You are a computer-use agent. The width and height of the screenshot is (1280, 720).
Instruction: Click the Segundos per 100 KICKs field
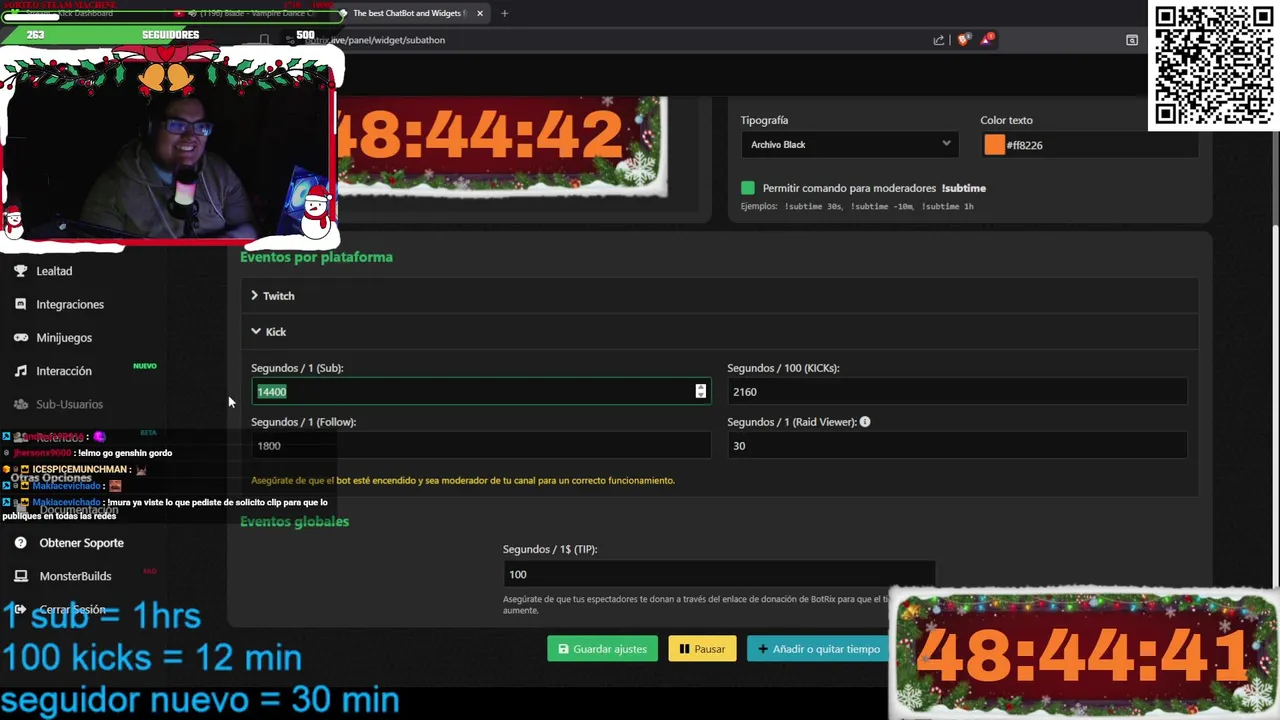957,392
